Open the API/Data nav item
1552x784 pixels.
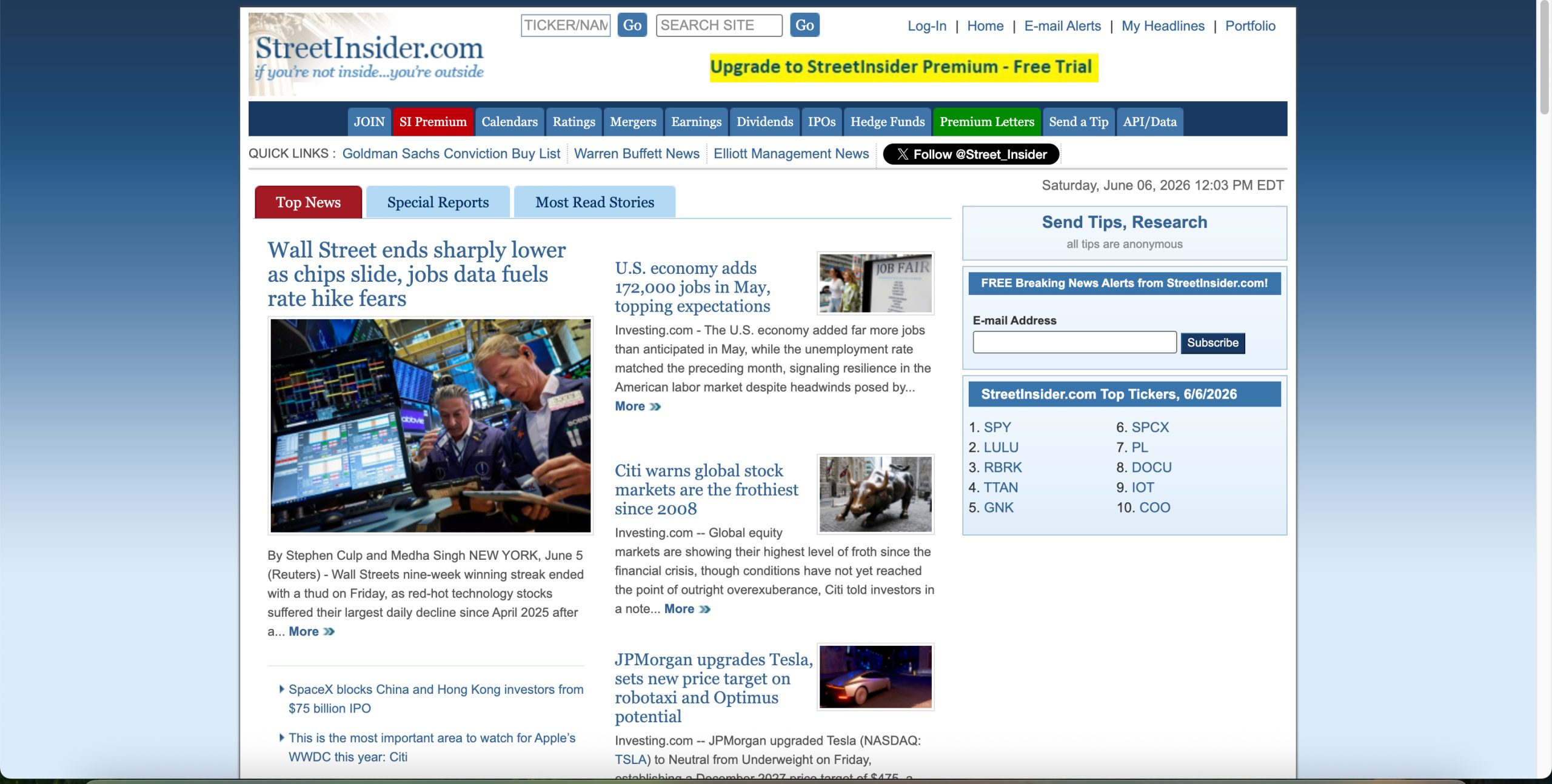tap(1149, 122)
